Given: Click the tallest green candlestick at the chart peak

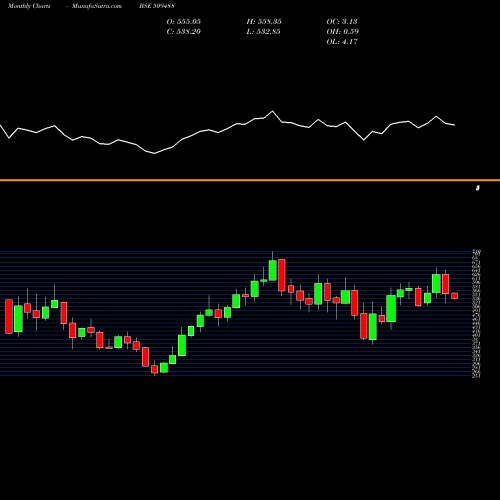Looking at the screenshot, I should (273, 270).
